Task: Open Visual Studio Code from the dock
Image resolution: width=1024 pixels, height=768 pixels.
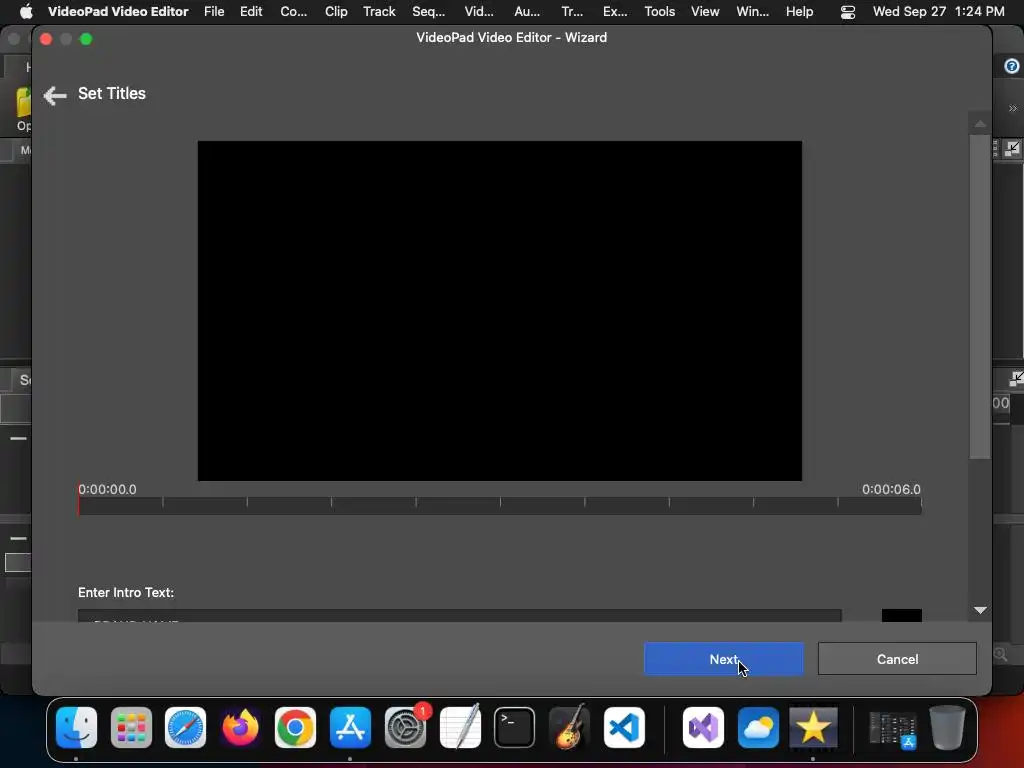Action: (x=624, y=727)
